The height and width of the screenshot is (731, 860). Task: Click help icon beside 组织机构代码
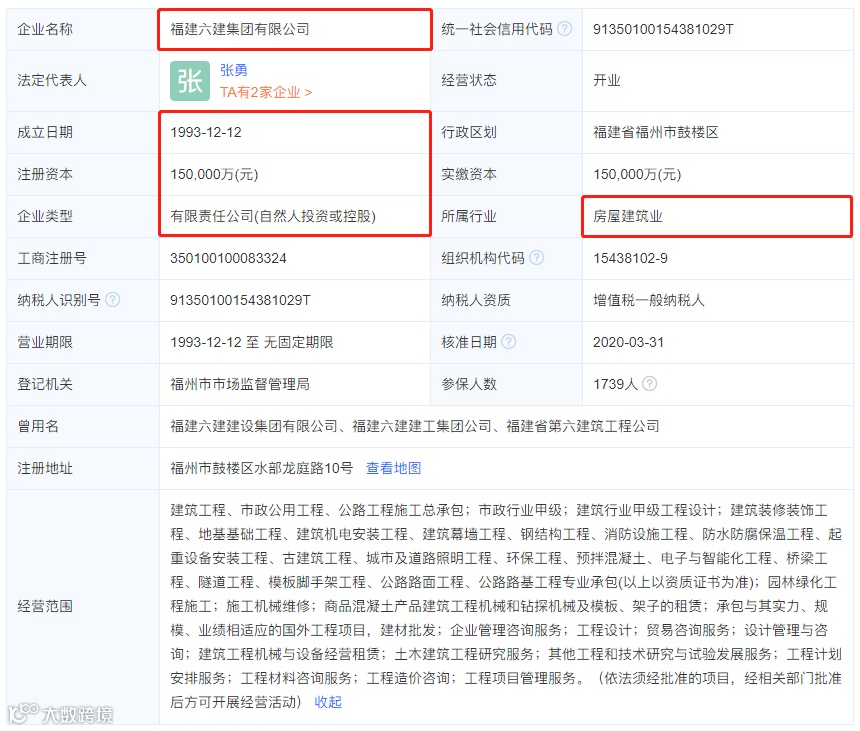(536, 257)
